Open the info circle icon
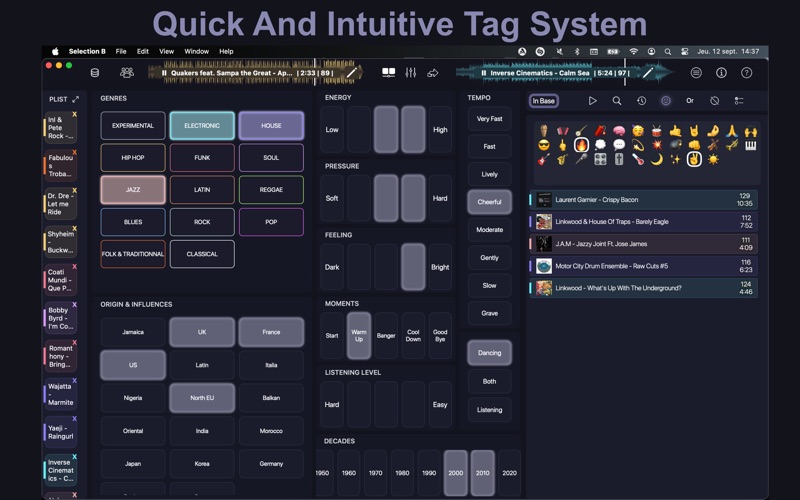The width and height of the screenshot is (800, 500). pyautogui.click(x=721, y=73)
